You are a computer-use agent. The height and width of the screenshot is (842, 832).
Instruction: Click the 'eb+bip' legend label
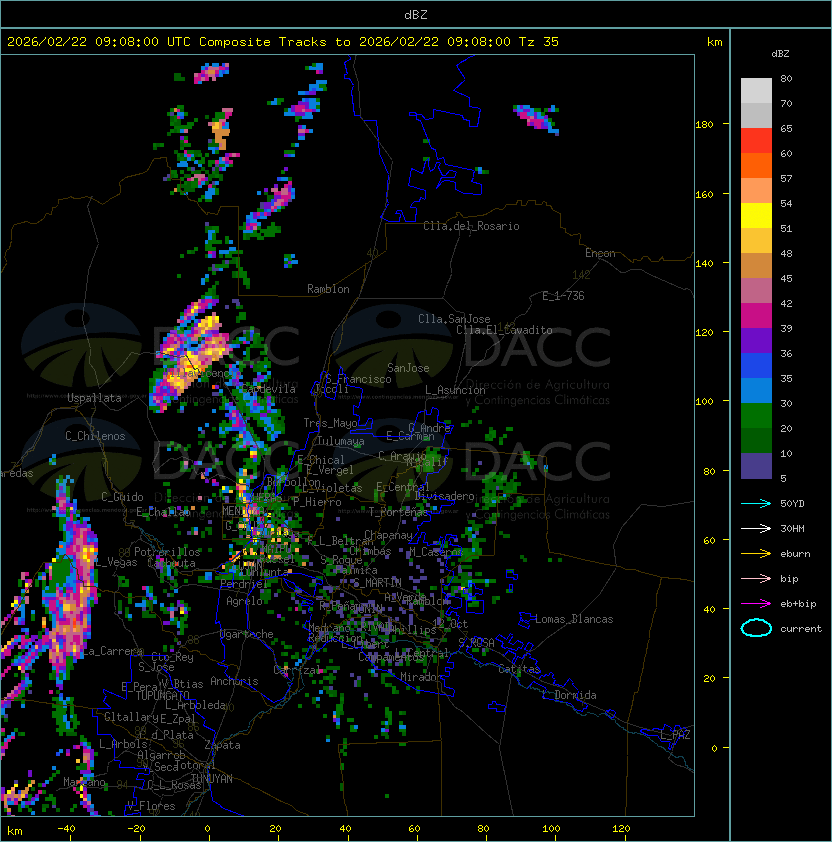pos(798,604)
